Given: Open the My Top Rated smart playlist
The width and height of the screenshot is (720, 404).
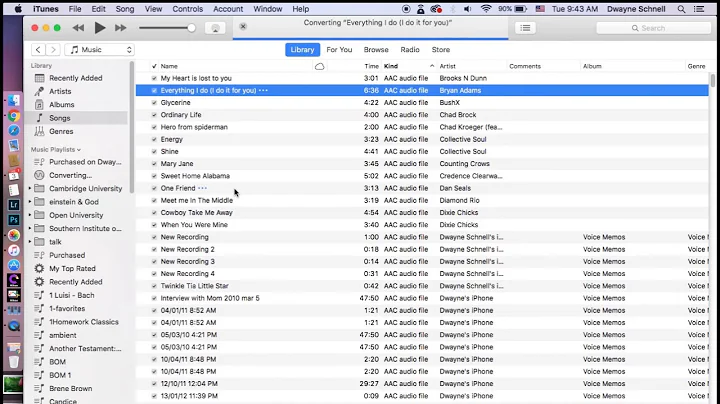Looking at the screenshot, I should (72, 269).
